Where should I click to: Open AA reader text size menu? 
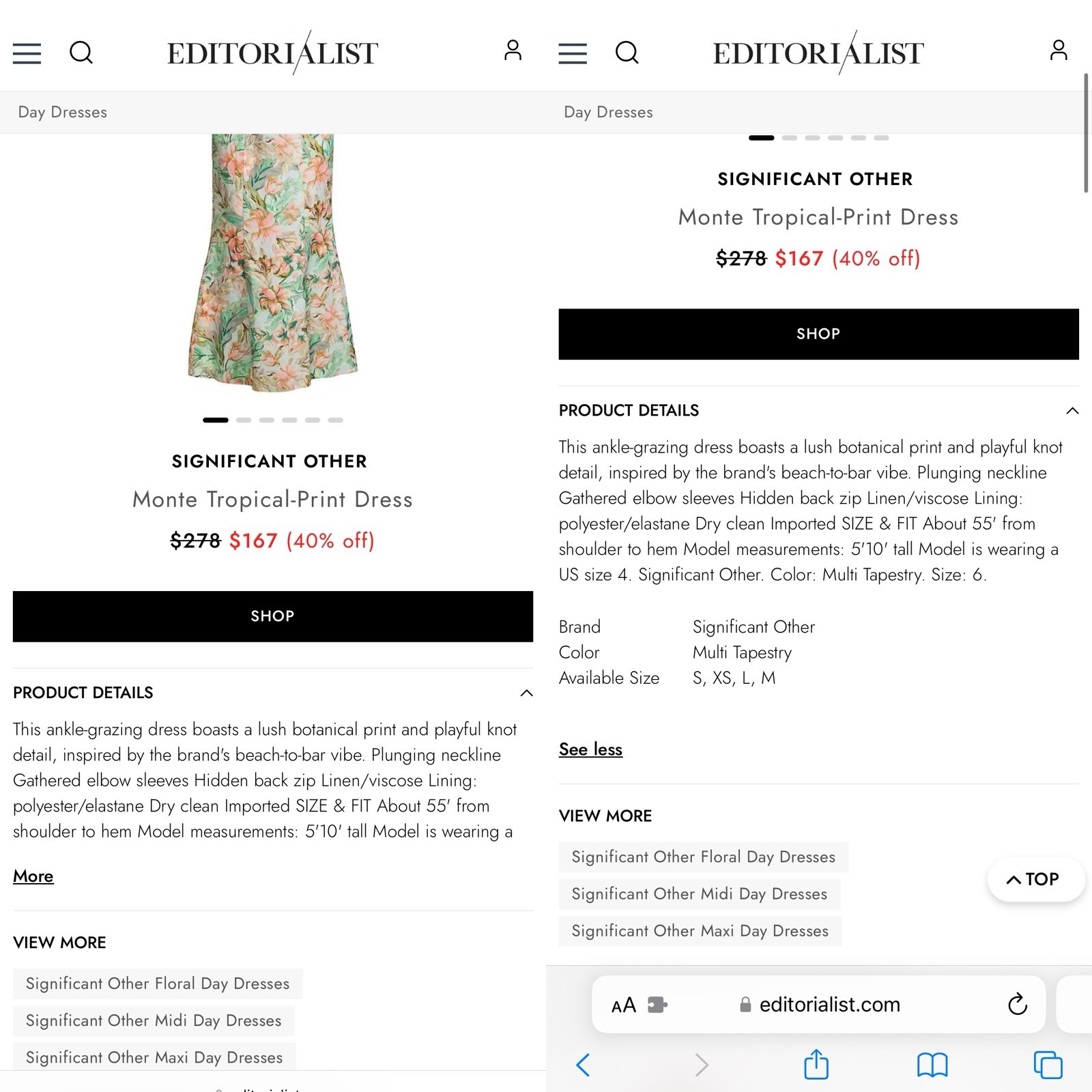(624, 1005)
